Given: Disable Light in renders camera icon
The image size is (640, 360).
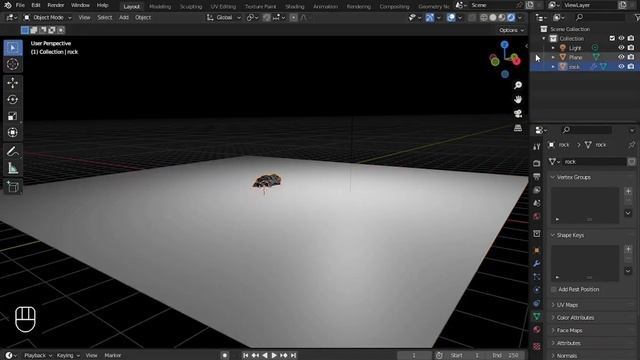Looking at the screenshot, I should click(631, 48).
